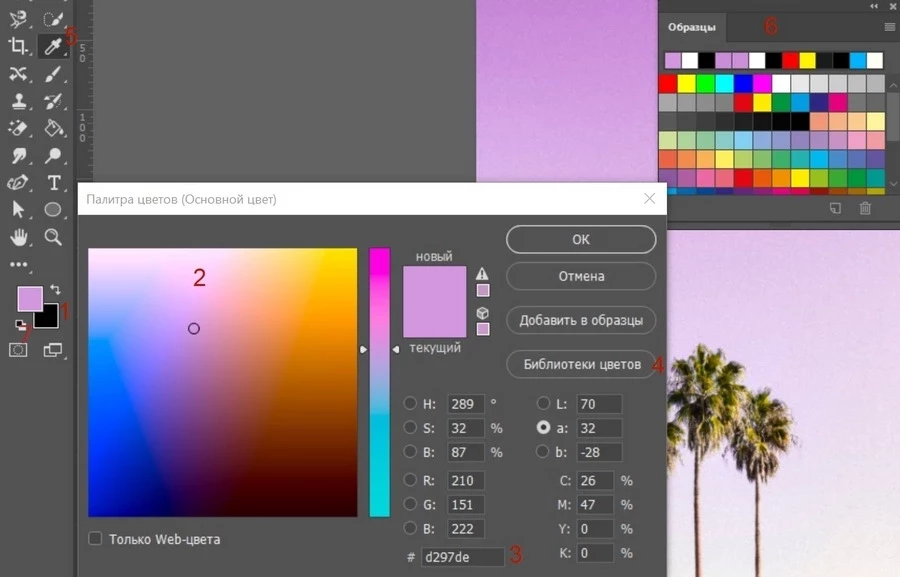Create new swatch with the panel's page icon
Screen dimensions: 900x577
835,208
